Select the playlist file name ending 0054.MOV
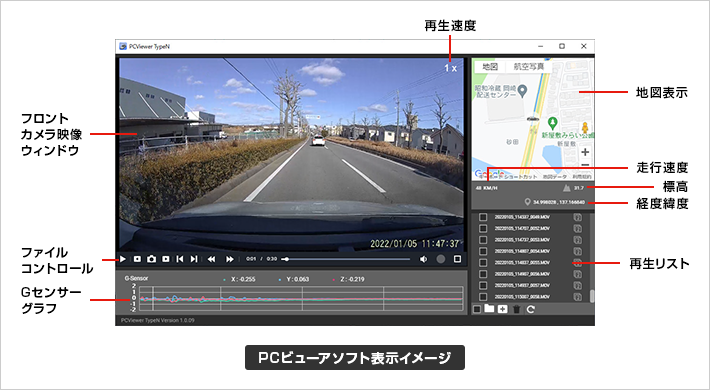Viewport: 710px width, 390px height. 522,251
